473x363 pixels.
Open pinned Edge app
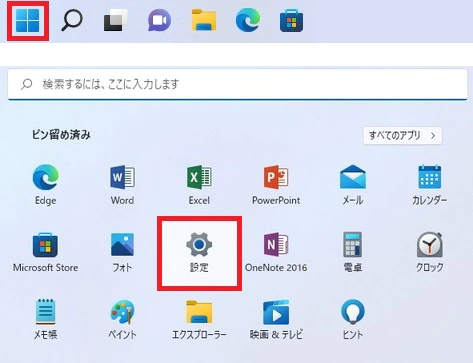tap(46, 184)
